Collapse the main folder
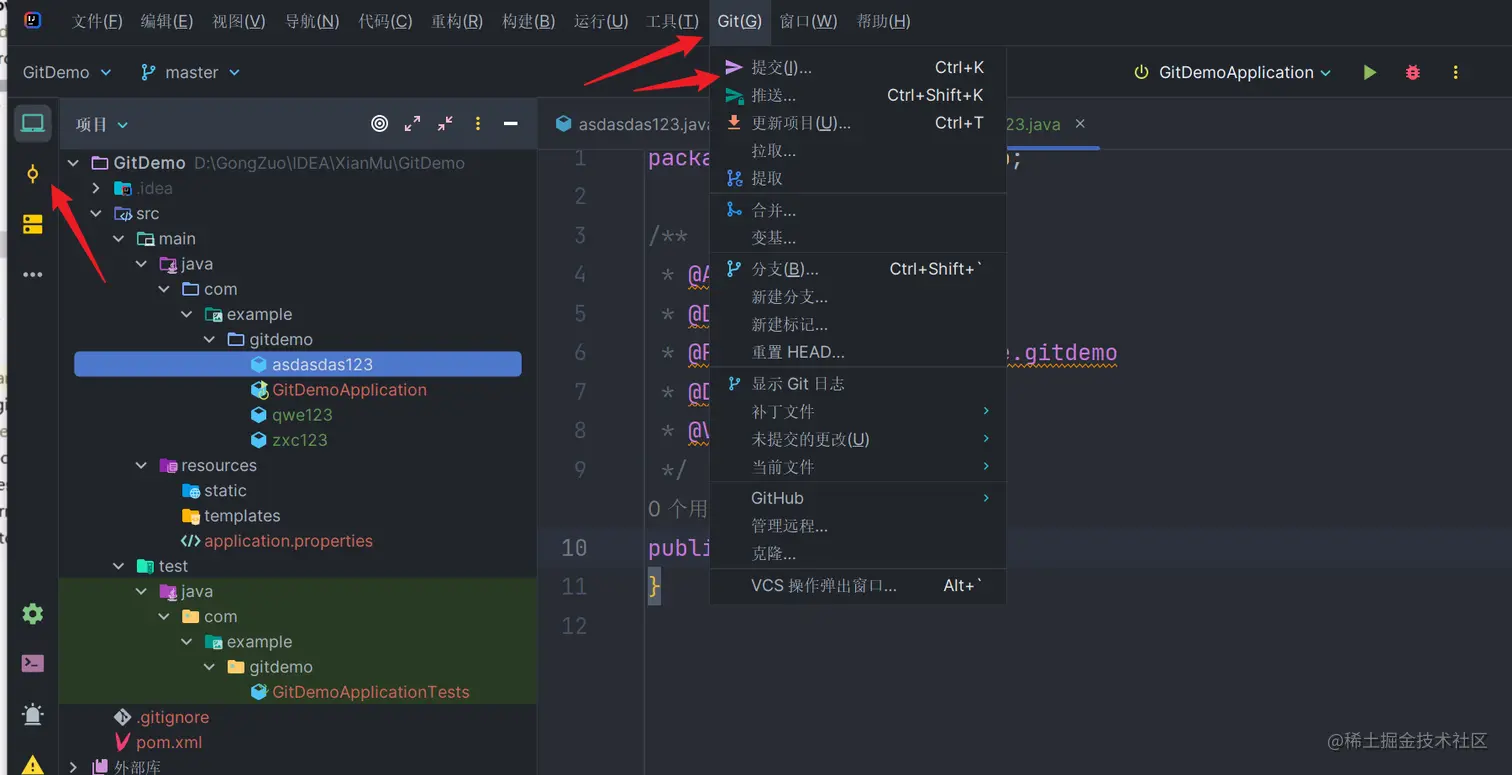The width and height of the screenshot is (1512, 775). 119,238
